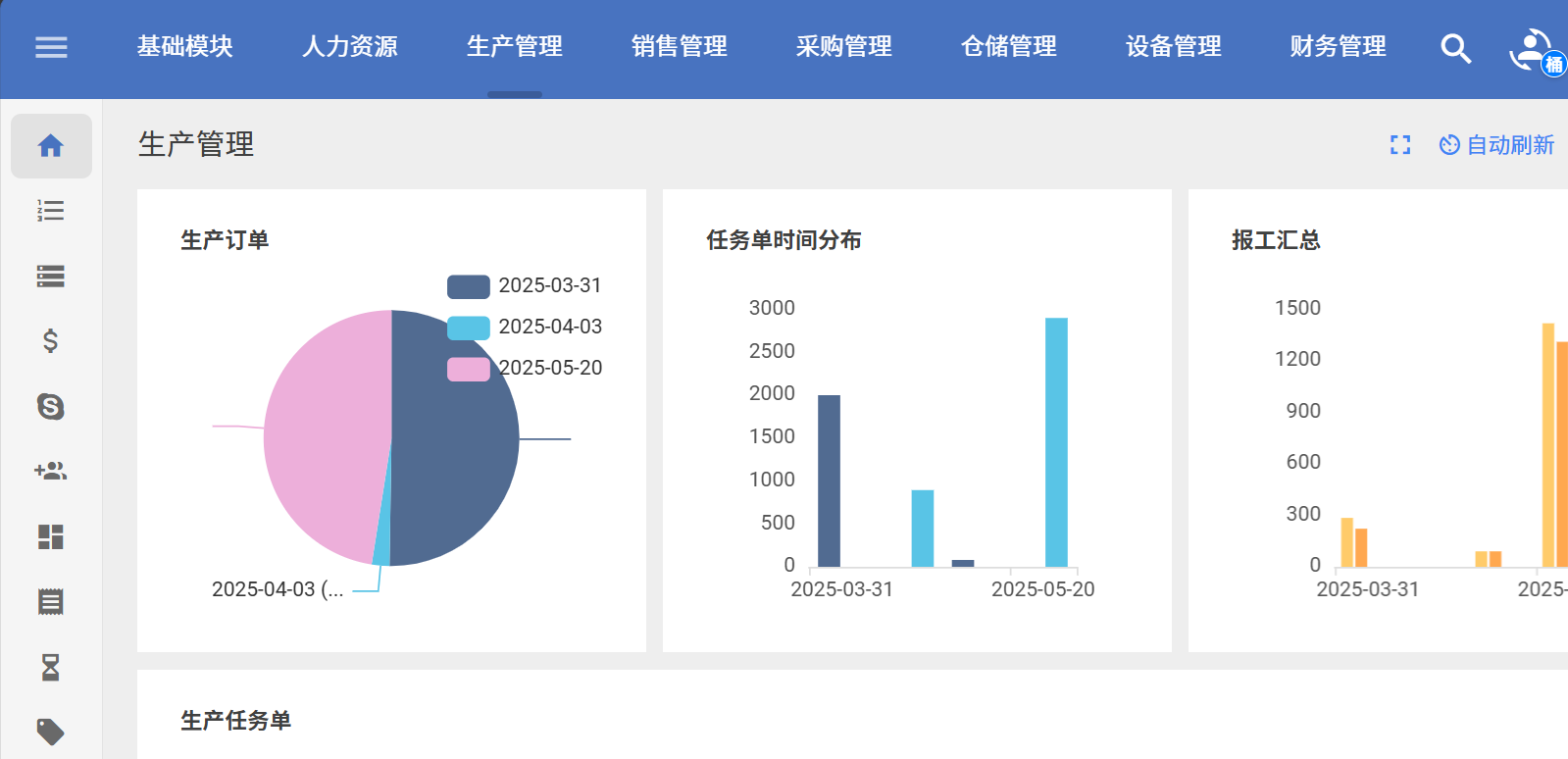Toggle the 2025-04-03 legend swatch
This screenshot has width=1568, height=759.
pos(469,328)
